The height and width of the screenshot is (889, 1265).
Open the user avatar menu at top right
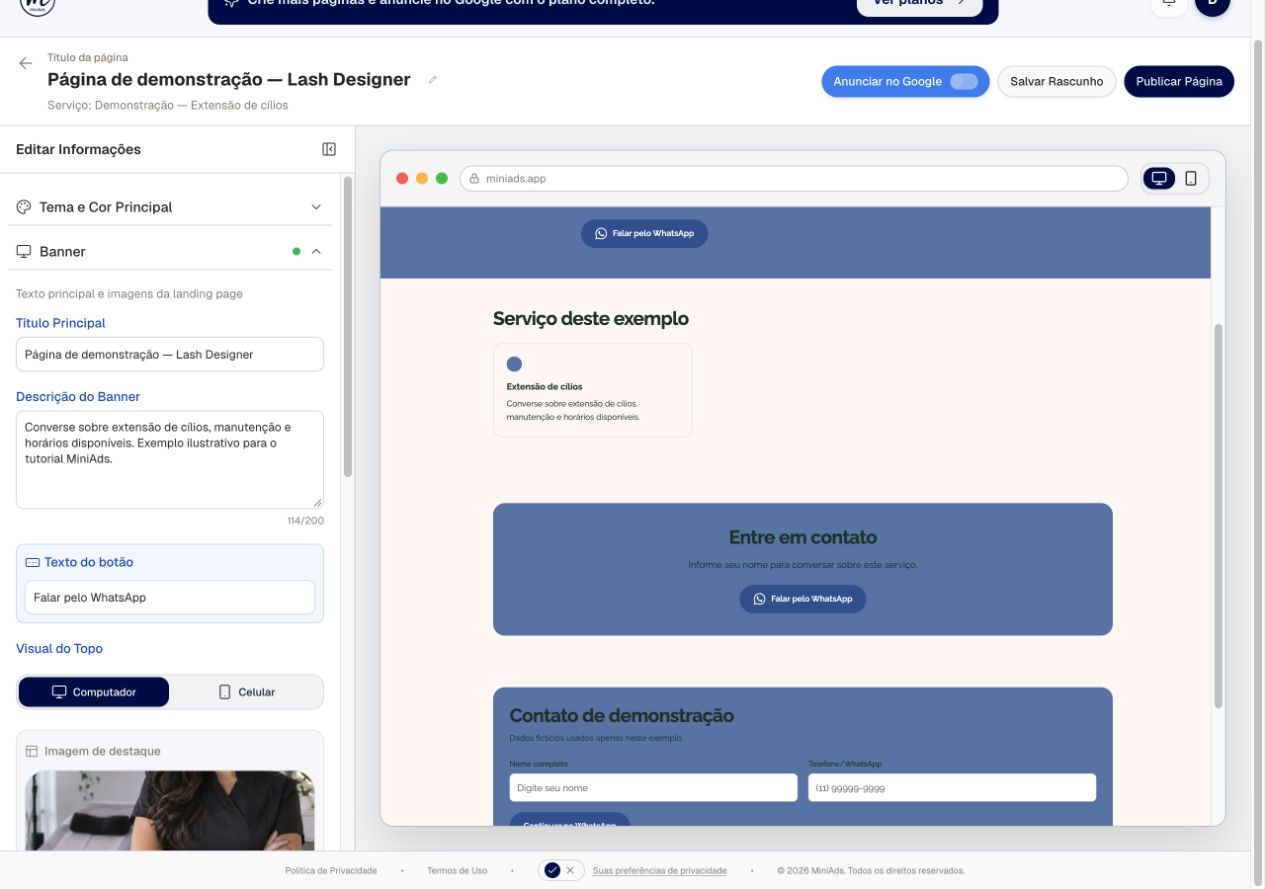[x=1212, y=5]
